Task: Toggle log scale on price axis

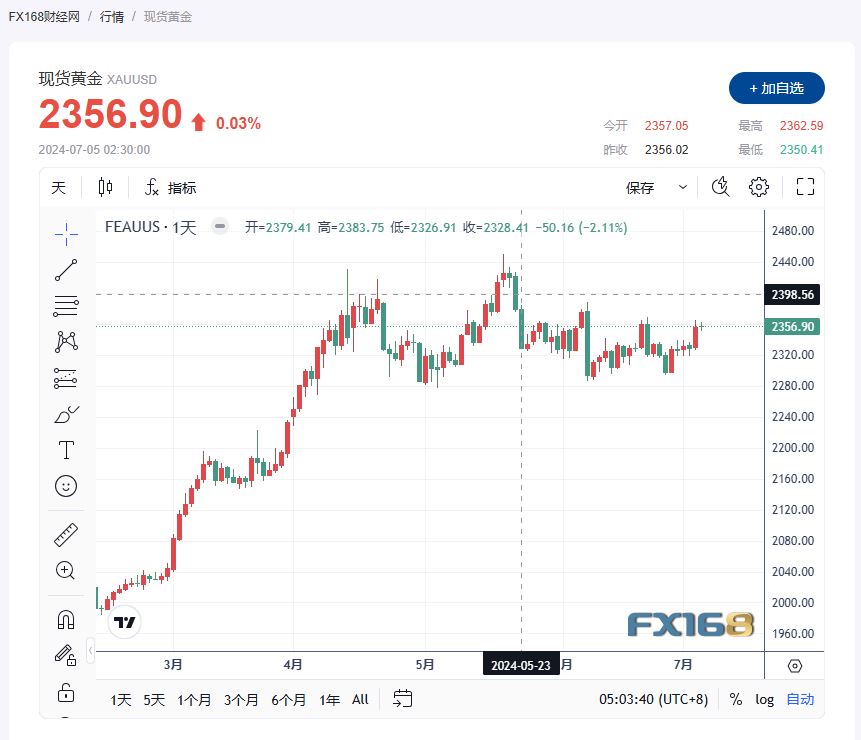Action: click(x=764, y=699)
